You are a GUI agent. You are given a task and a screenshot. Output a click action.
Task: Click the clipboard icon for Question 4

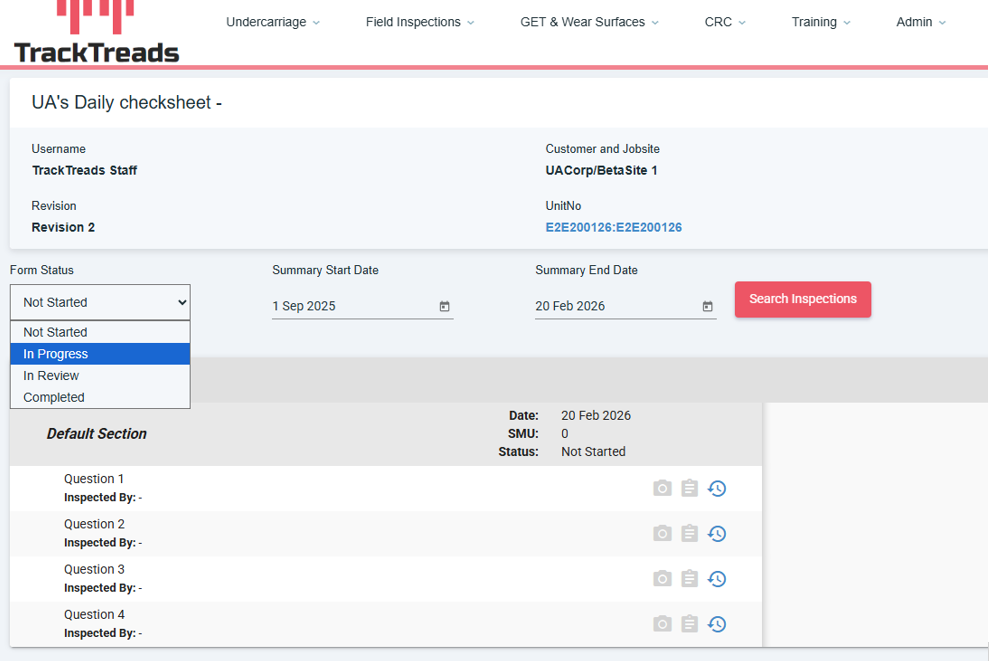pyautogui.click(x=689, y=624)
